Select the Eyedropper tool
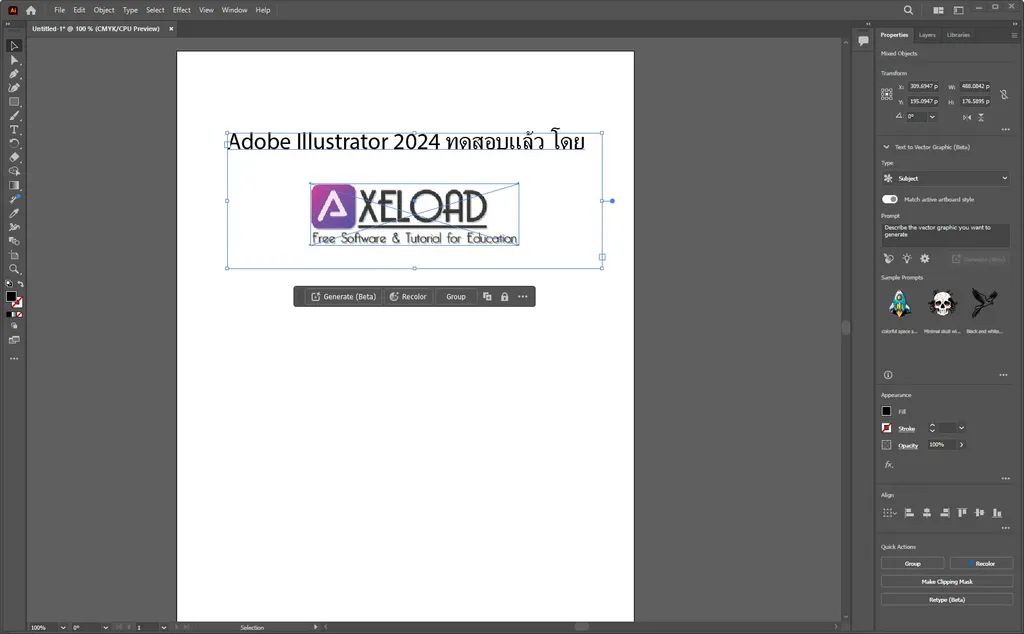This screenshot has height=634, width=1024. [x=14, y=214]
